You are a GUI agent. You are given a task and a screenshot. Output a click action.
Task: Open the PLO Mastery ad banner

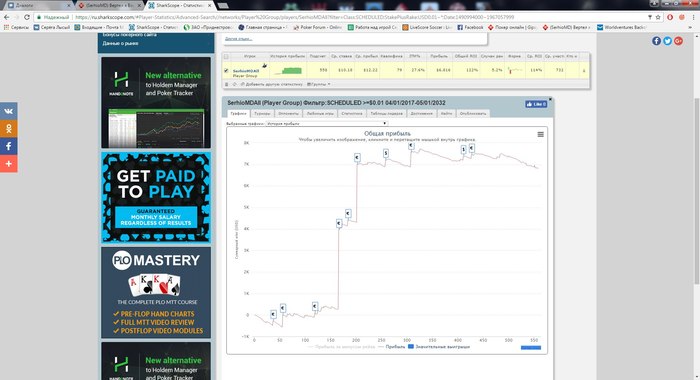click(156, 292)
